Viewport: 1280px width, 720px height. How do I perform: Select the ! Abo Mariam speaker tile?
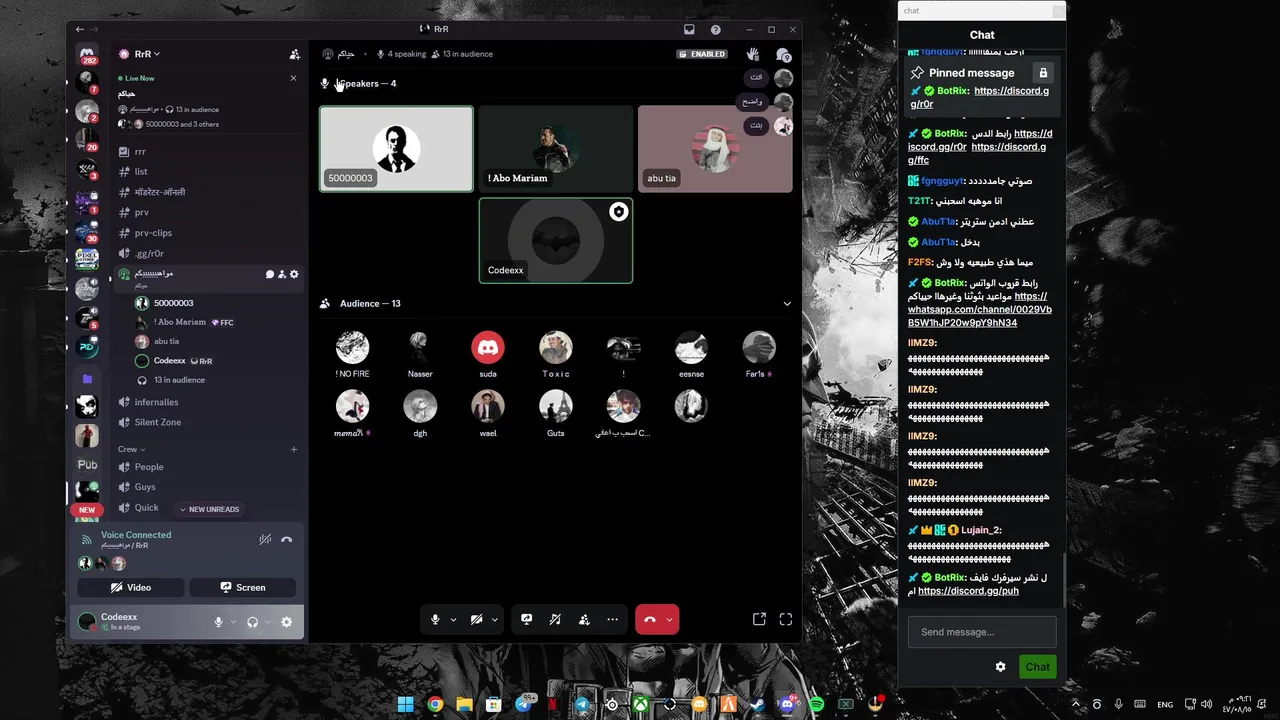(x=556, y=149)
